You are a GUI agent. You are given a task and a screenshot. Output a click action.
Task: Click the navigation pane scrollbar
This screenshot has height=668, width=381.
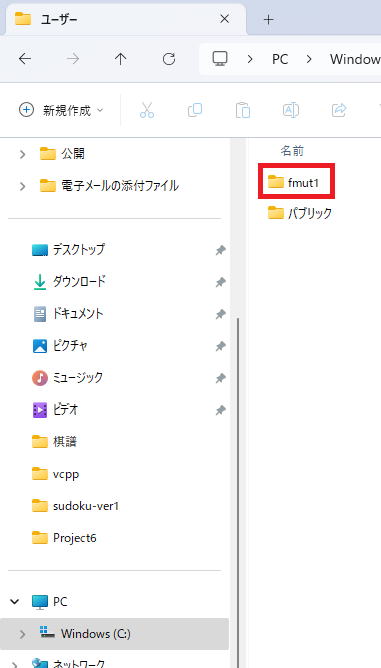(x=238, y=490)
